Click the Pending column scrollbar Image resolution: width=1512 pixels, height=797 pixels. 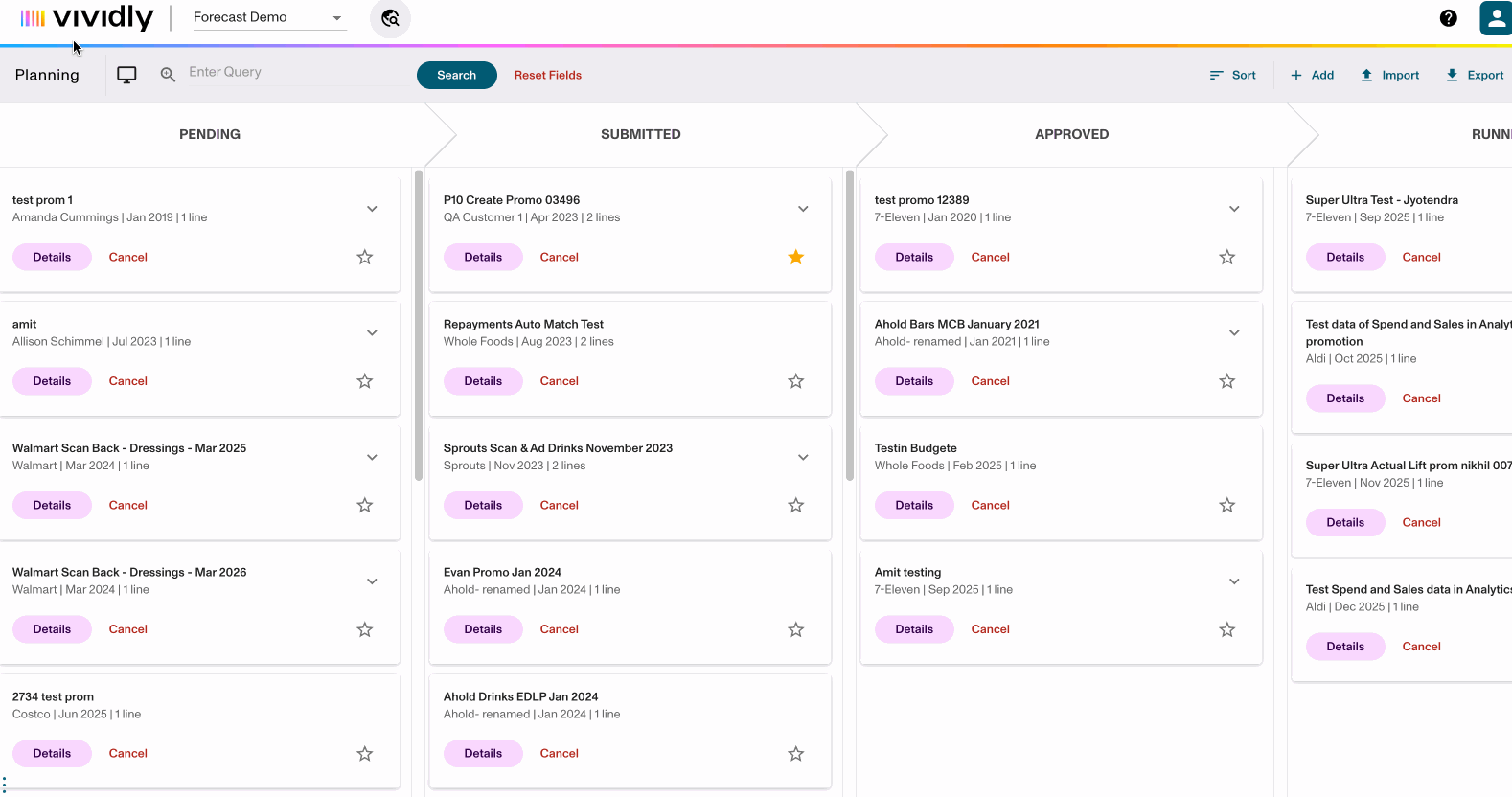[x=419, y=326]
